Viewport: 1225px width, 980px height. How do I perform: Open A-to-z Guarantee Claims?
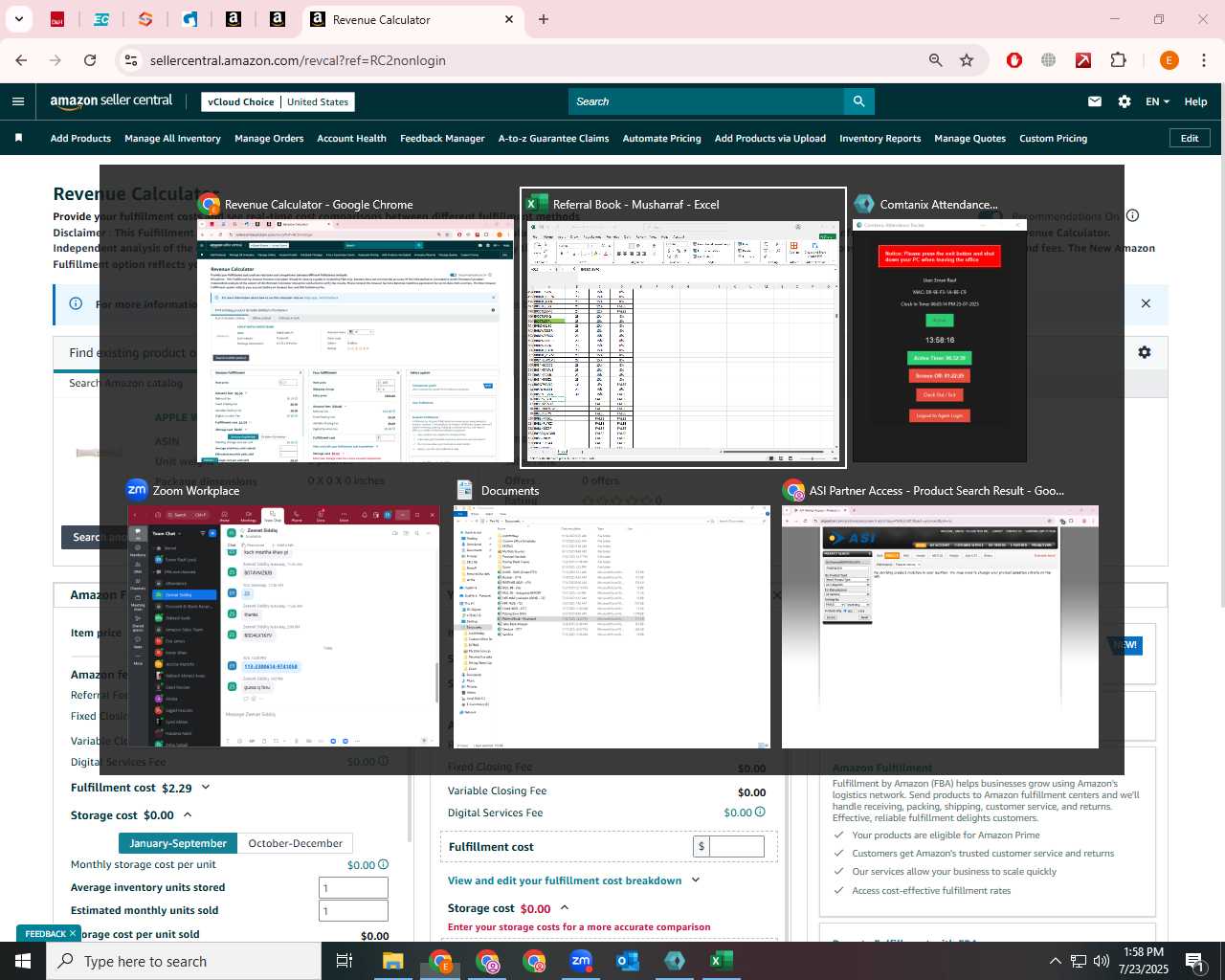[553, 138]
